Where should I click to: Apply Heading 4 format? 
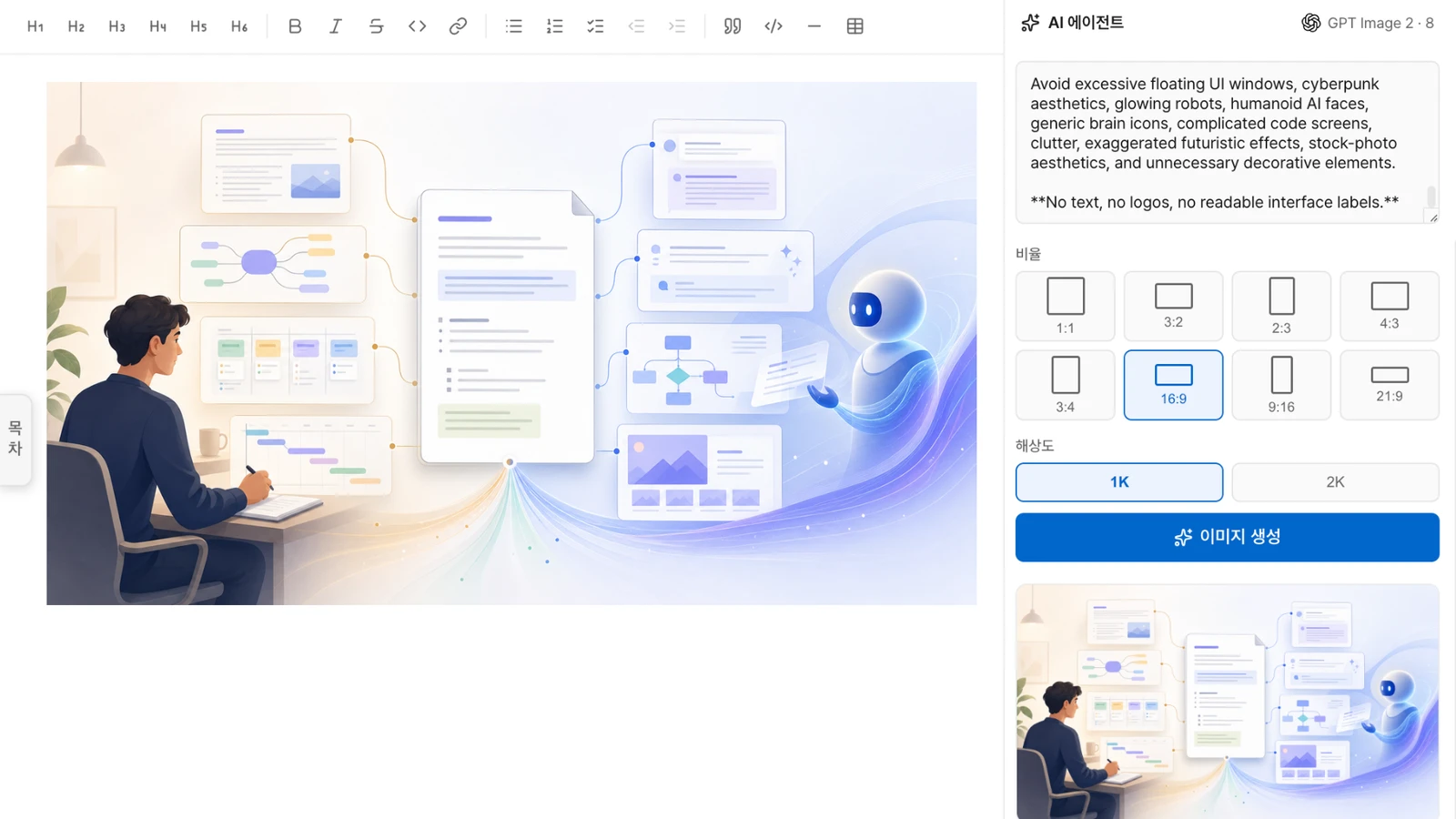[158, 26]
